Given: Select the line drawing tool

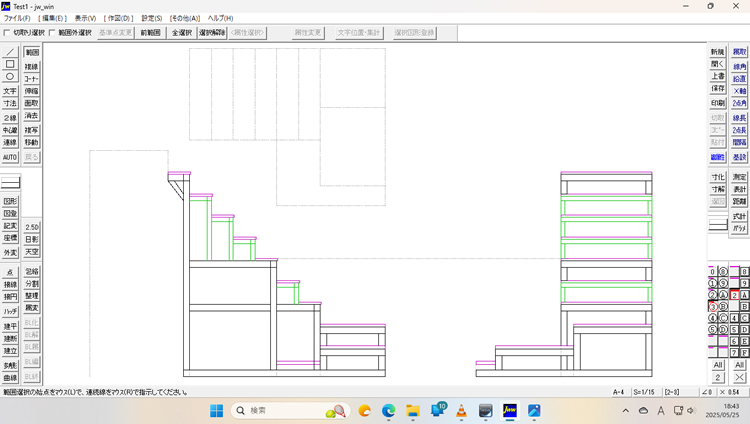Looking at the screenshot, I should pyautogui.click(x=10, y=51).
